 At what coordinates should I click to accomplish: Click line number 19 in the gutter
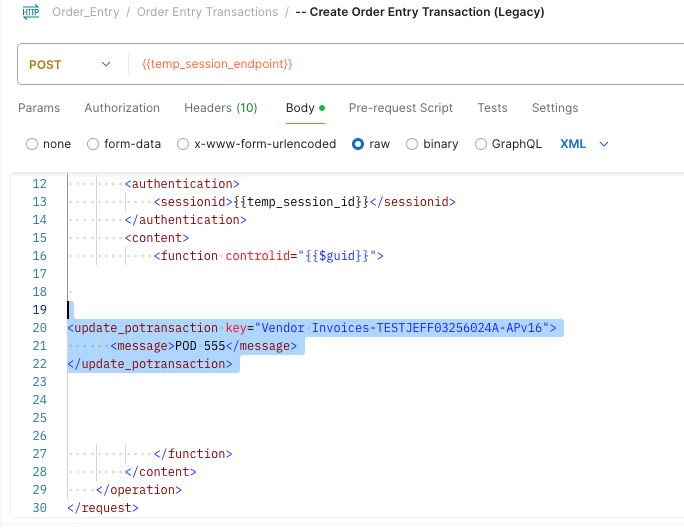(x=39, y=310)
